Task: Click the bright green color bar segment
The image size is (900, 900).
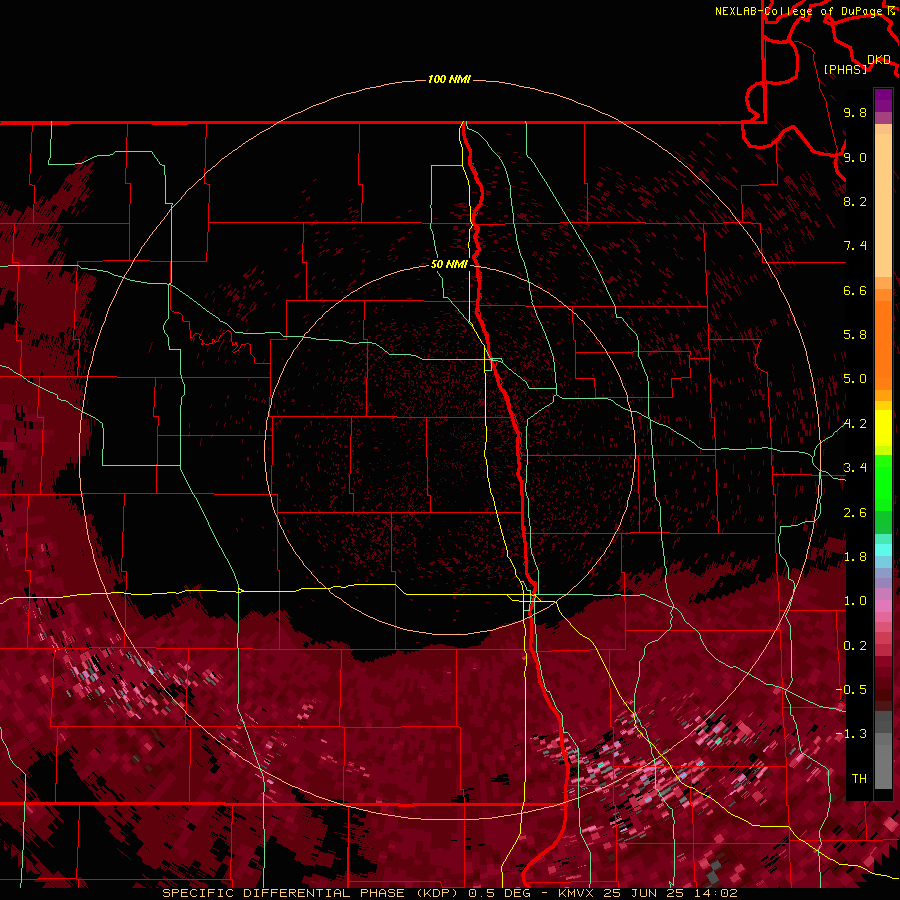Action: coord(883,483)
